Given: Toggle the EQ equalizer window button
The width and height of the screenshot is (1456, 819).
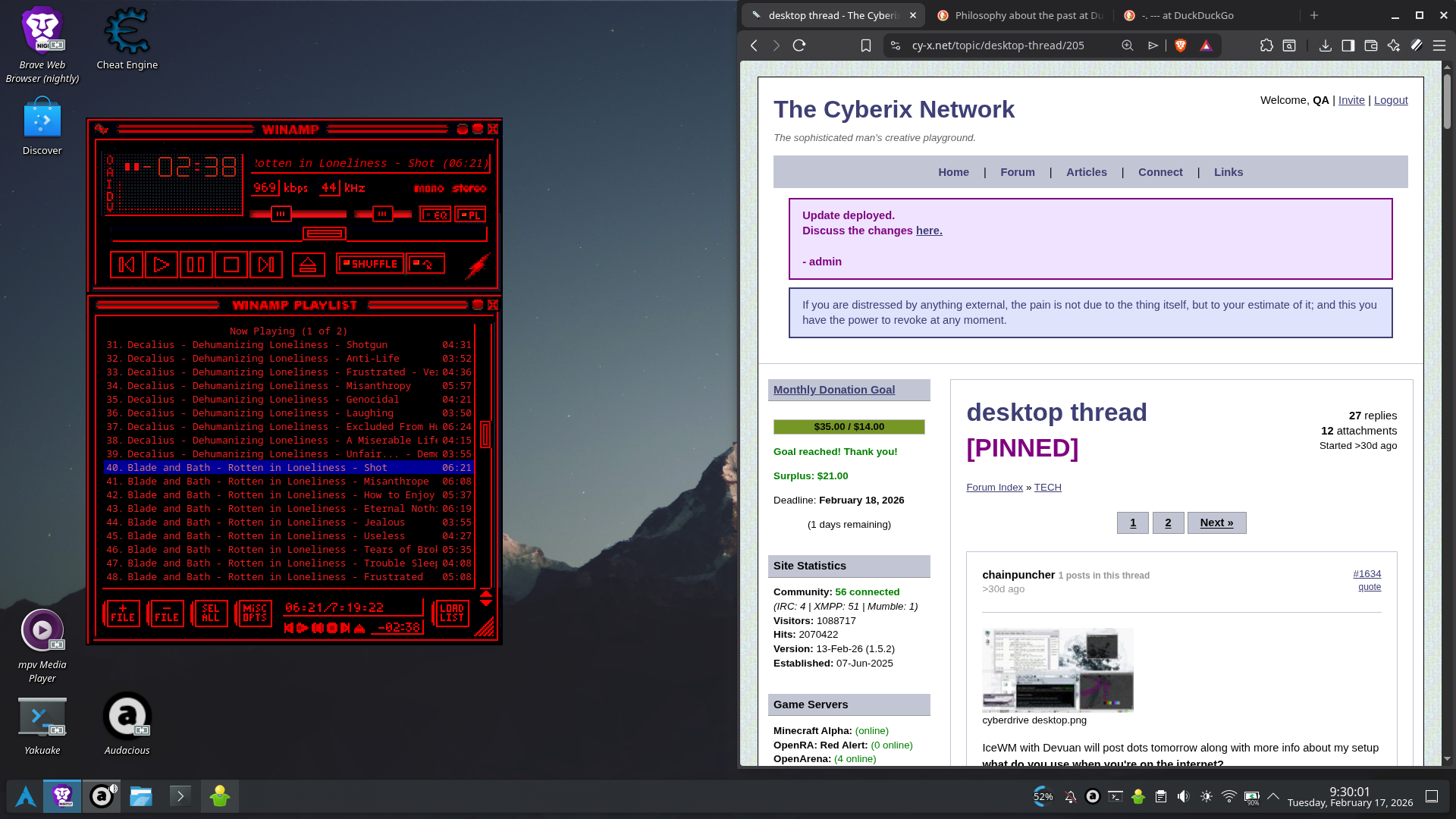Looking at the screenshot, I should [x=435, y=215].
